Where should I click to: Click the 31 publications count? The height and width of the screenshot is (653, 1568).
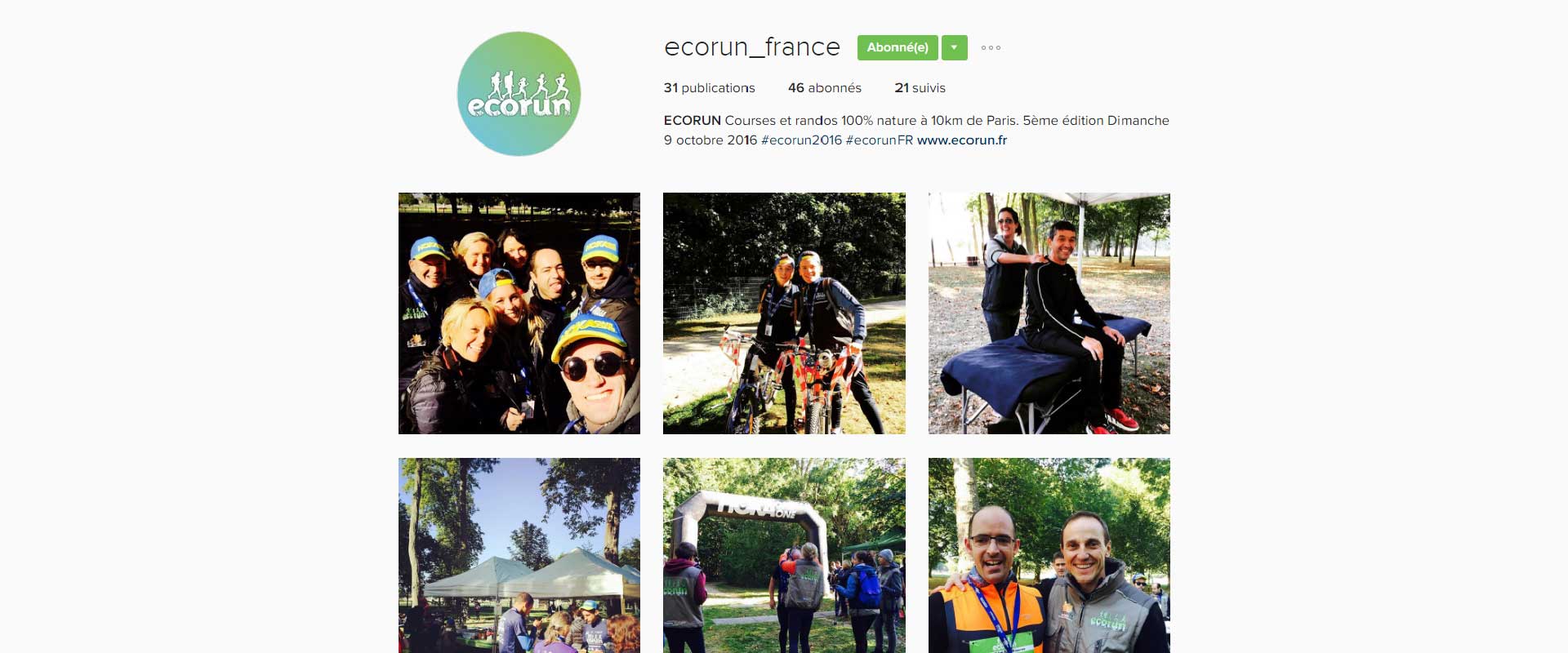click(709, 87)
